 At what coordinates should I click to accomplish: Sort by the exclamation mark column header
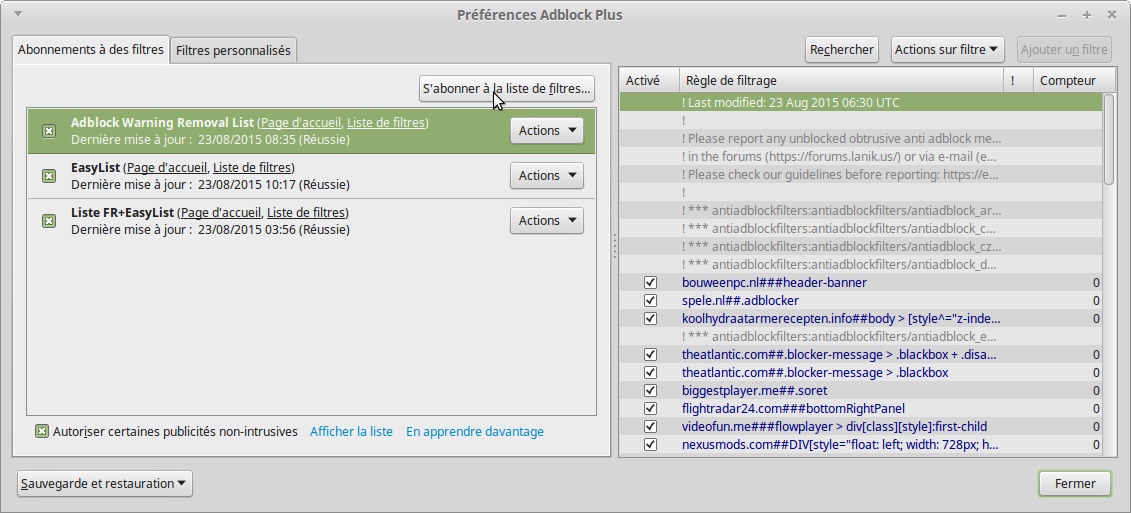[1018, 81]
